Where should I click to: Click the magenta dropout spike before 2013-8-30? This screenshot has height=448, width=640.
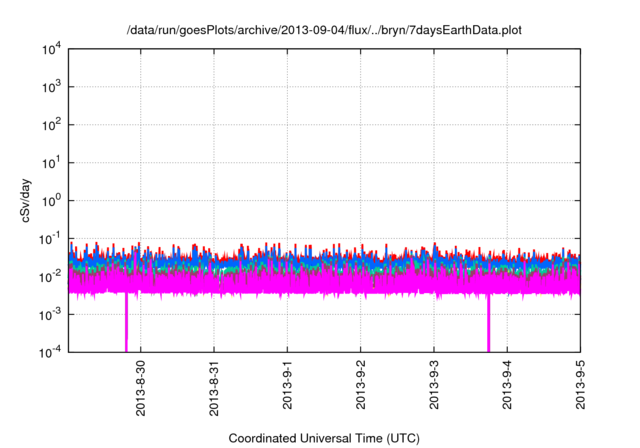(x=126, y=322)
